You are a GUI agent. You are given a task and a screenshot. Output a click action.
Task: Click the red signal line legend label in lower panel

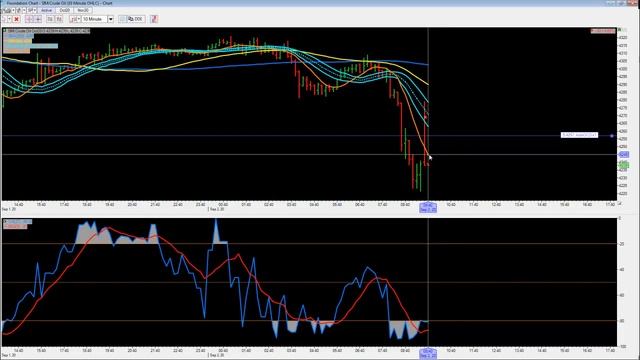click(x=15, y=226)
